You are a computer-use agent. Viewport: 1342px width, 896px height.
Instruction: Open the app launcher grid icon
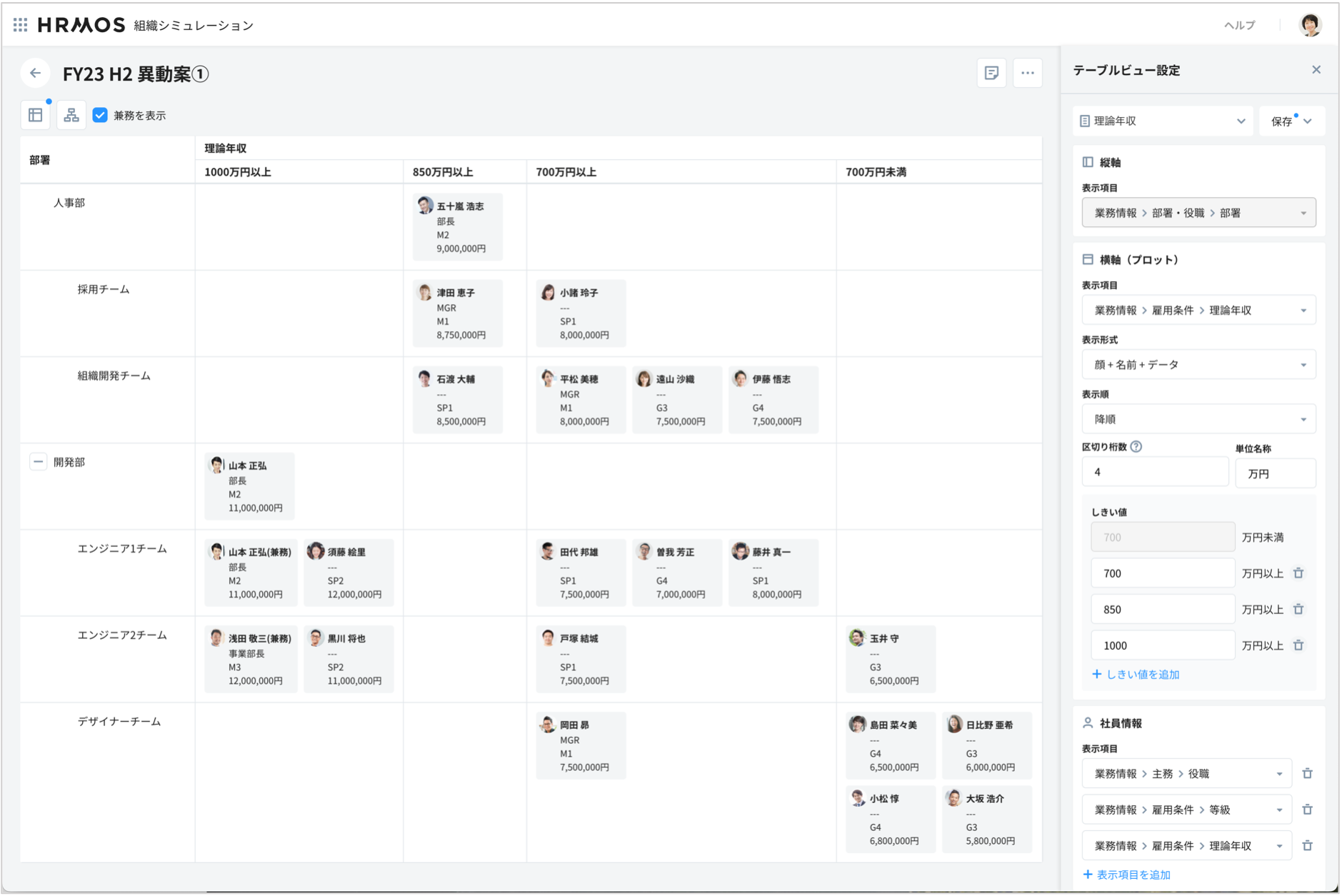click(x=20, y=25)
